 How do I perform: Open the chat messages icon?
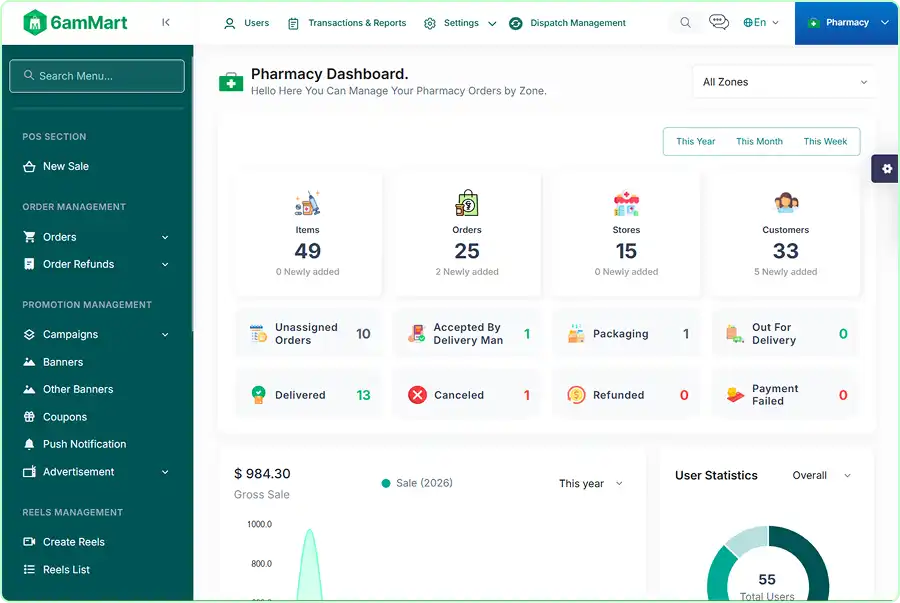click(719, 22)
